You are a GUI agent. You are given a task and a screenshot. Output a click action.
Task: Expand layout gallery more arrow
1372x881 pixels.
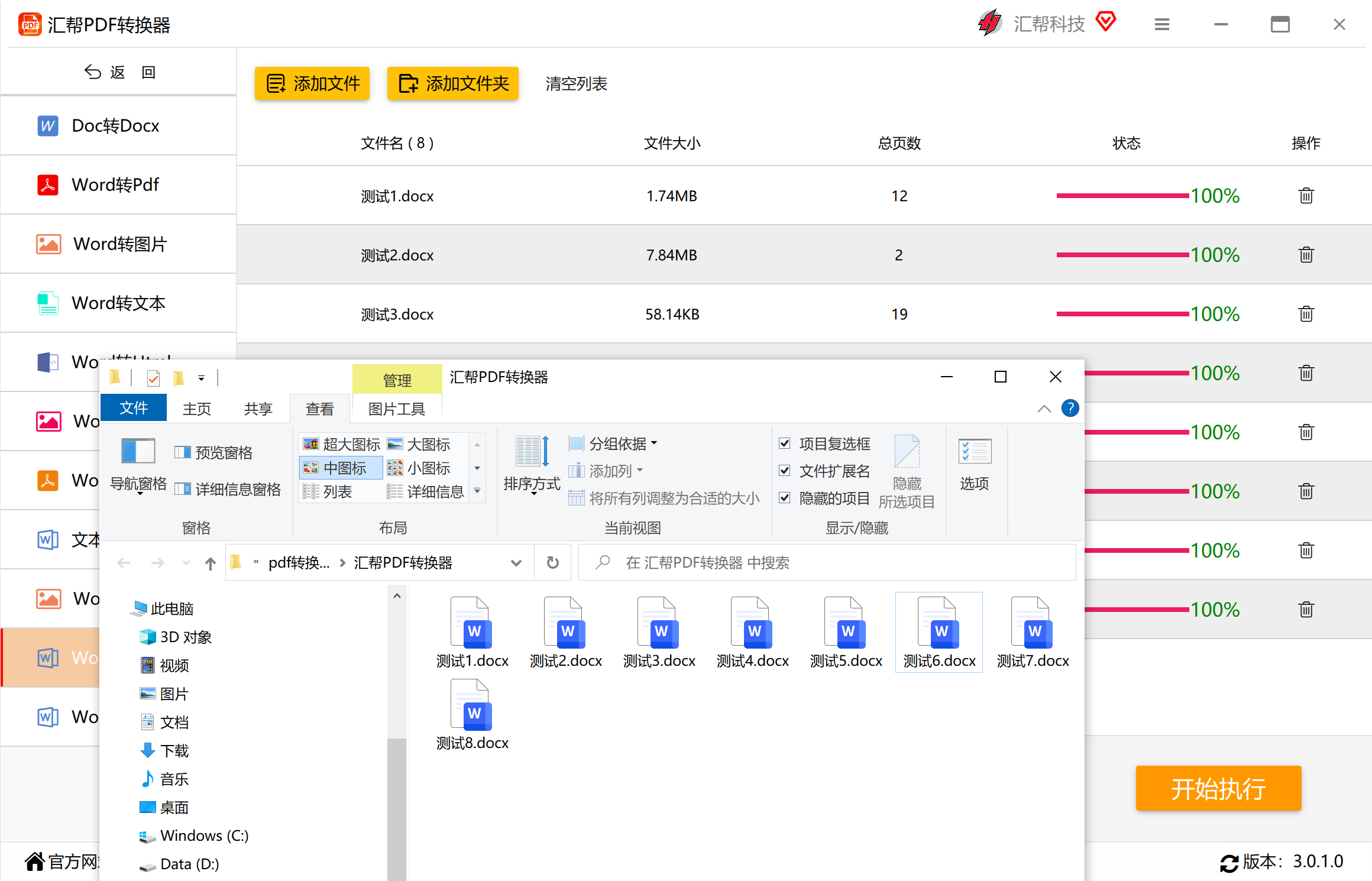(x=477, y=491)
